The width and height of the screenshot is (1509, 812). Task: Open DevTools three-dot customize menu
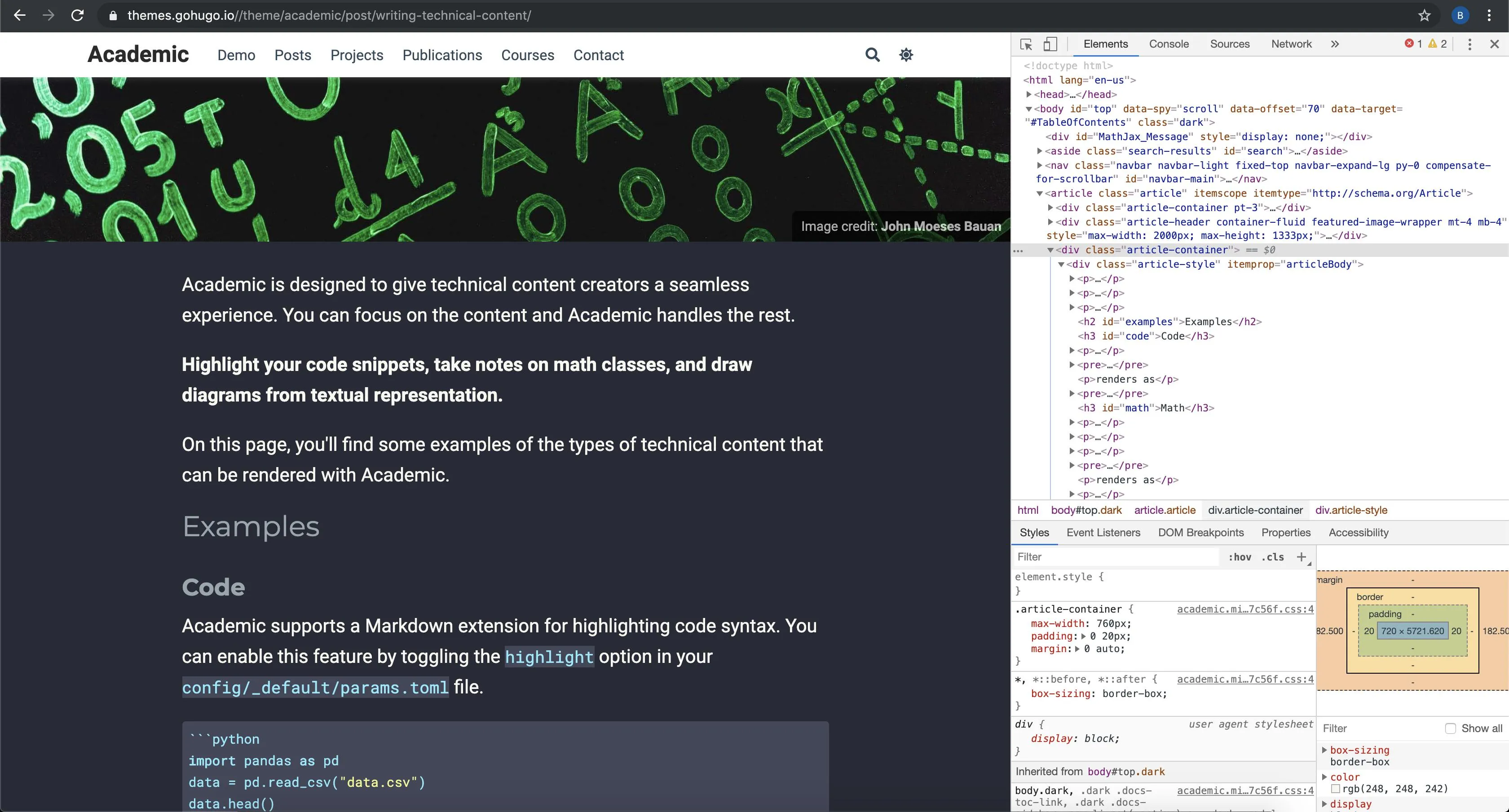pyautogui.click(x=1469, y=44)
